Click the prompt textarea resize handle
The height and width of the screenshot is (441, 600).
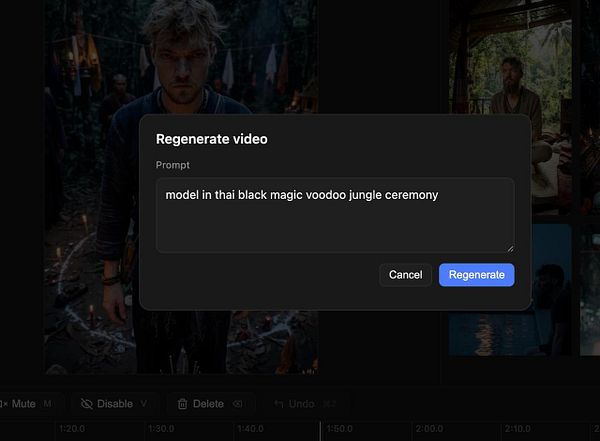point(510,249)
